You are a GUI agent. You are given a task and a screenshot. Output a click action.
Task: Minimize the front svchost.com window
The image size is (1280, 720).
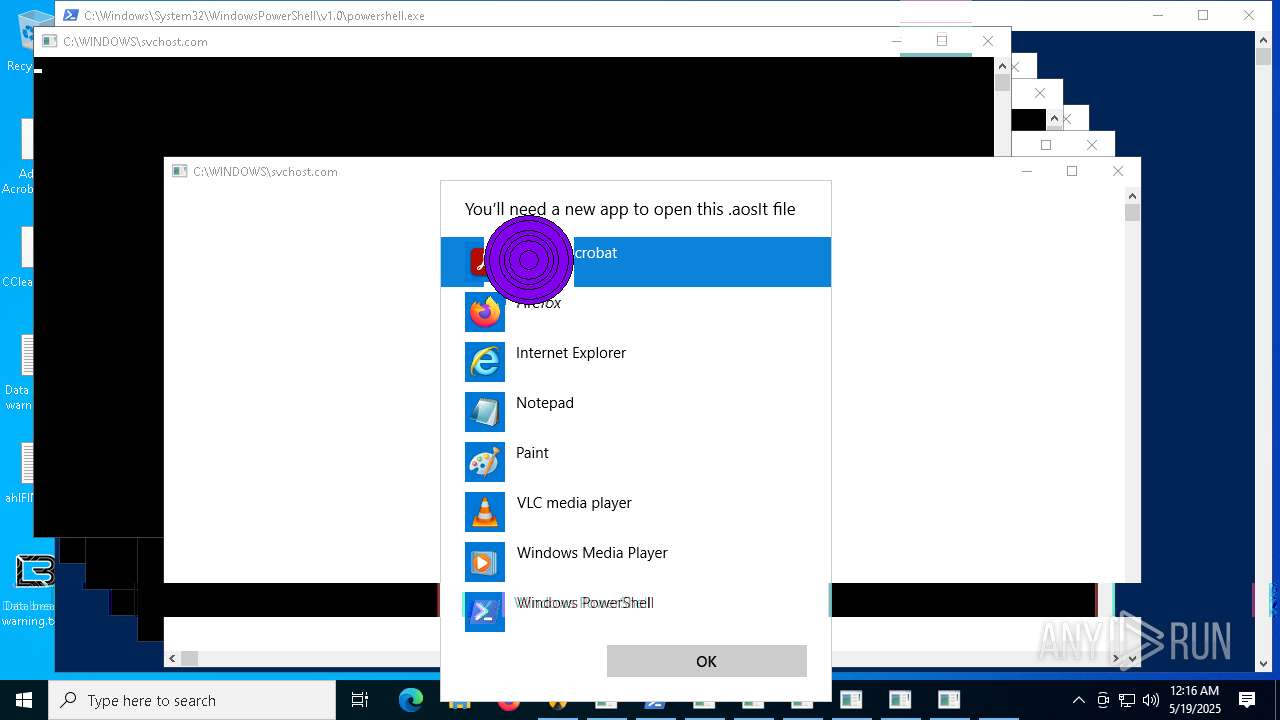[1026, 171]
